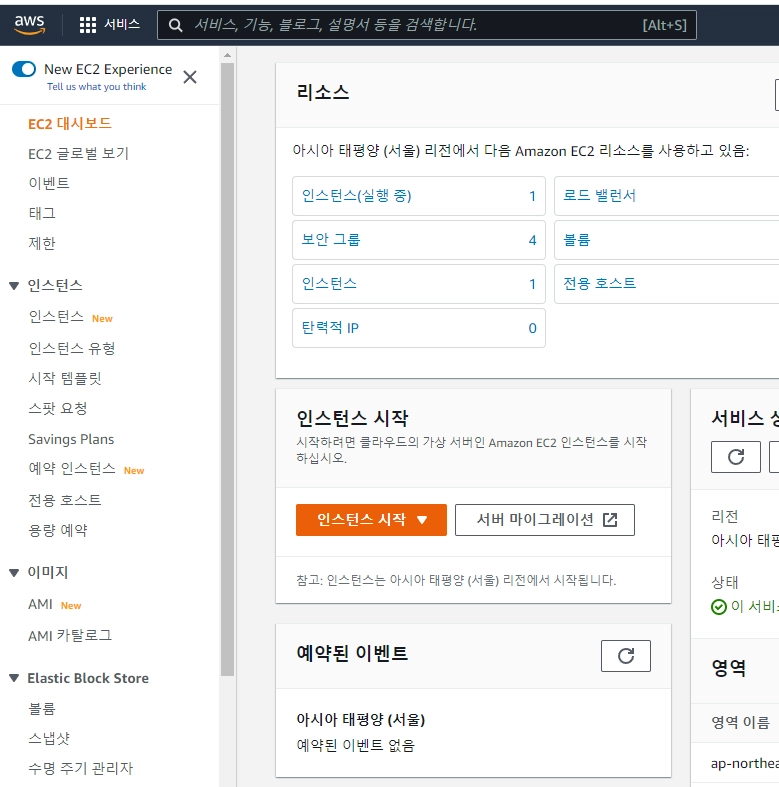The width and height of the screenshot is (779, 787).
Task: Open 인스턴스 유형 in sidebar
Action: 72,348
